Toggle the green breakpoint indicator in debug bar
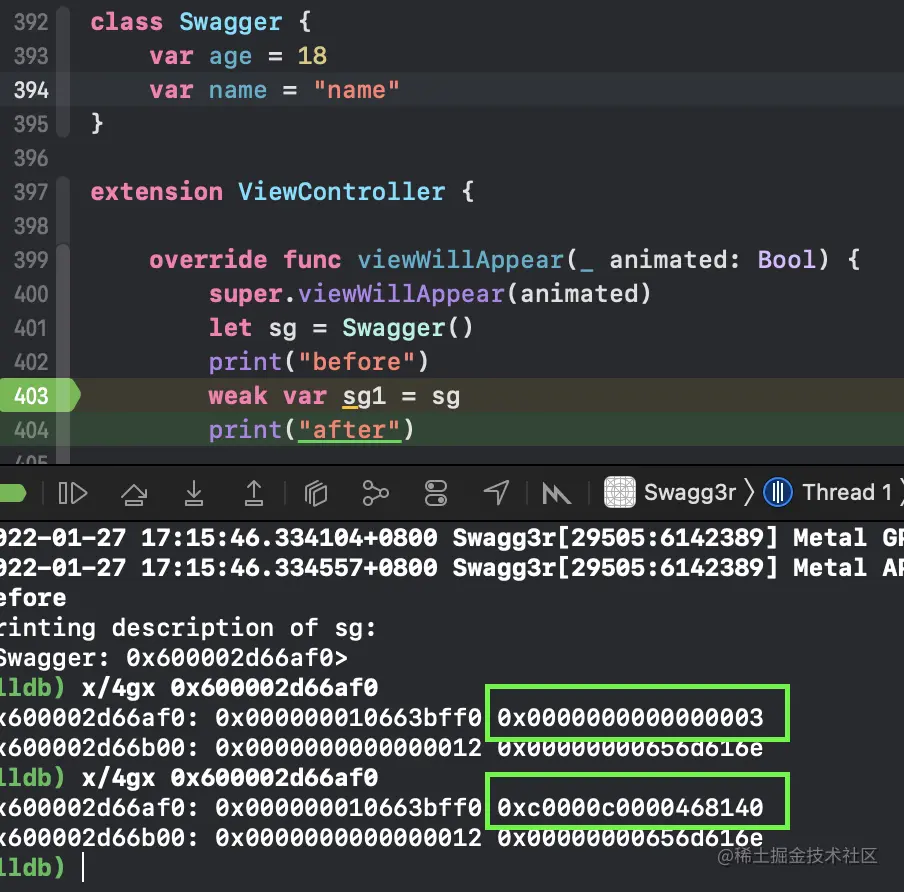This screenshot has width=904, height=892. click(13, 494)
